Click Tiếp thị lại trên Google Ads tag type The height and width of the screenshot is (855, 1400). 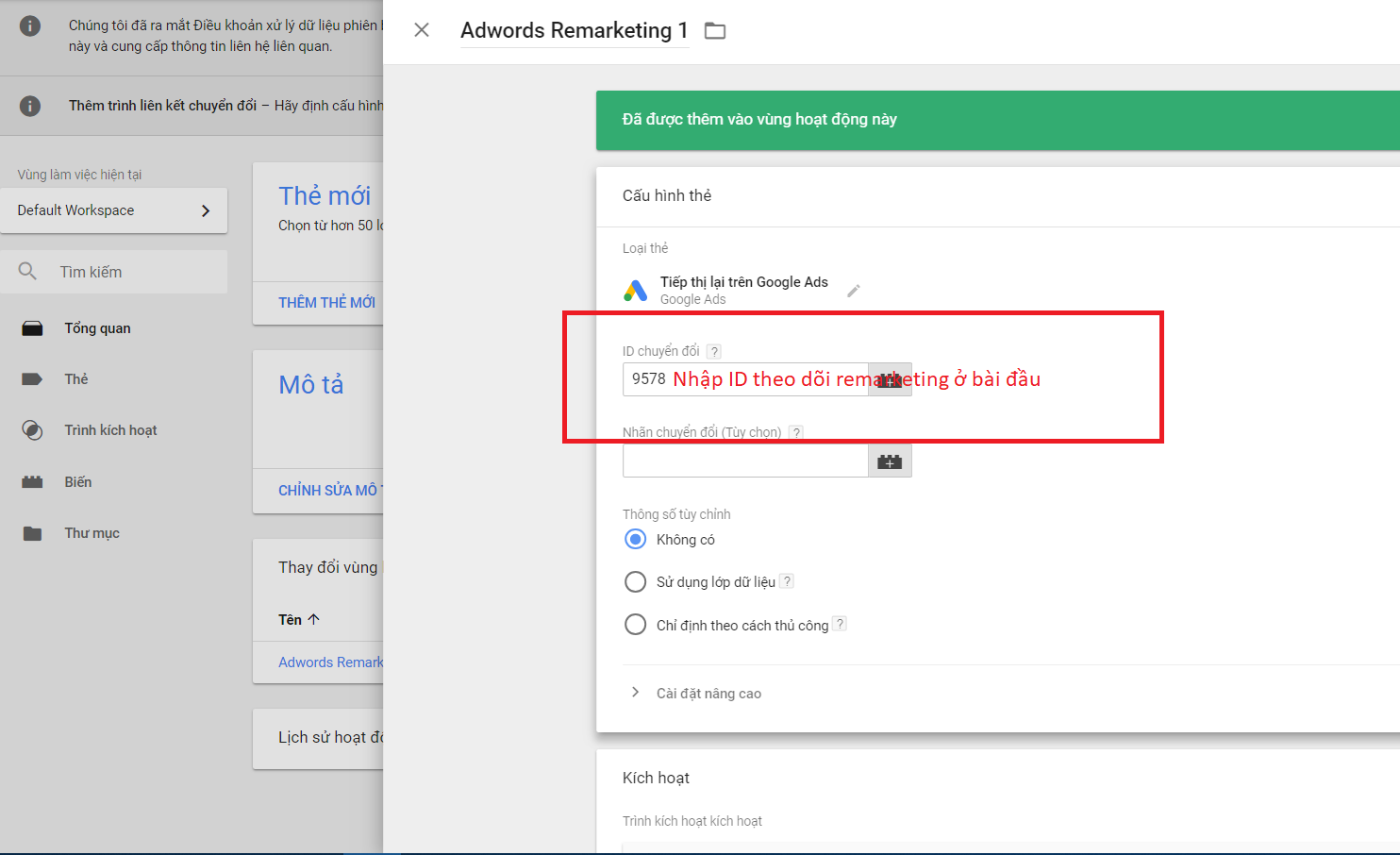744,282
